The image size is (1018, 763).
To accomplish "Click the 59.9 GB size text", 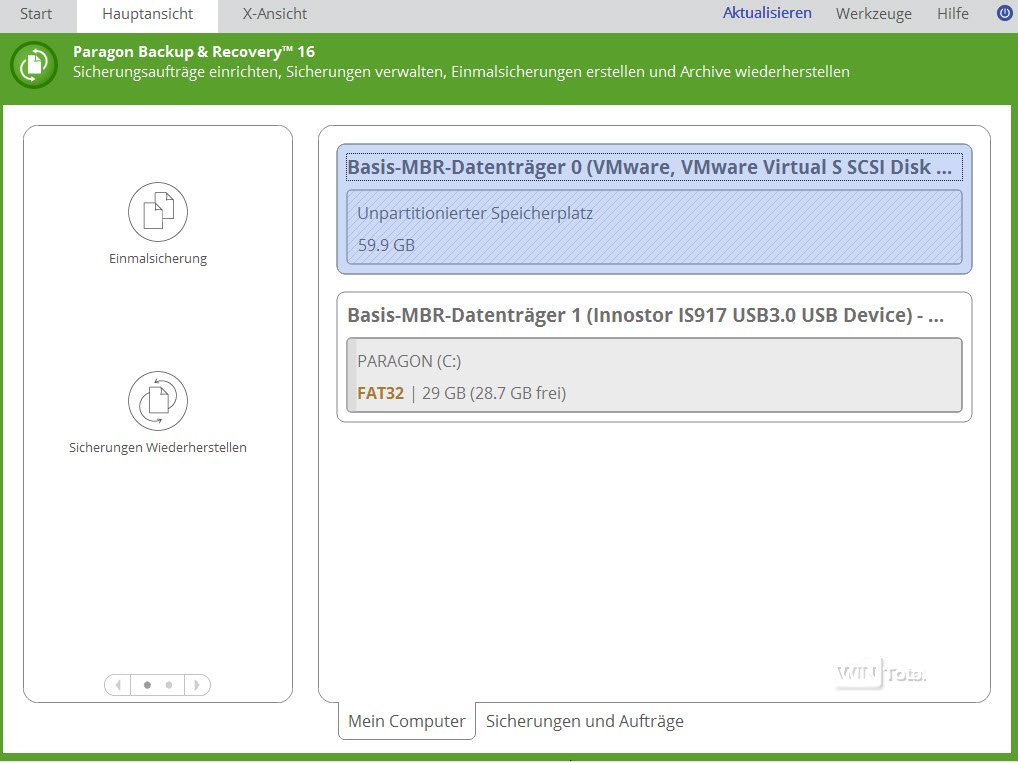I will 386,245.
